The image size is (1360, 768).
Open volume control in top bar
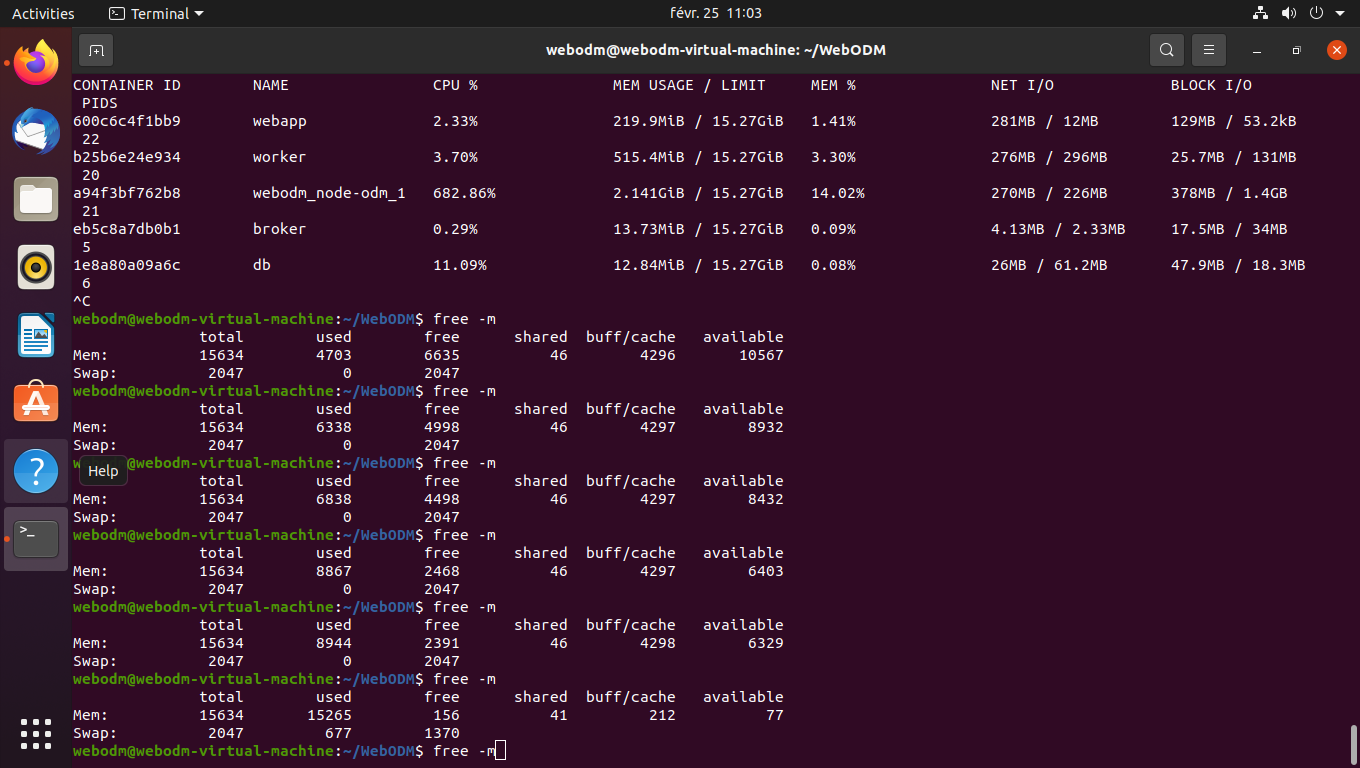click(x=1288, y=13)
